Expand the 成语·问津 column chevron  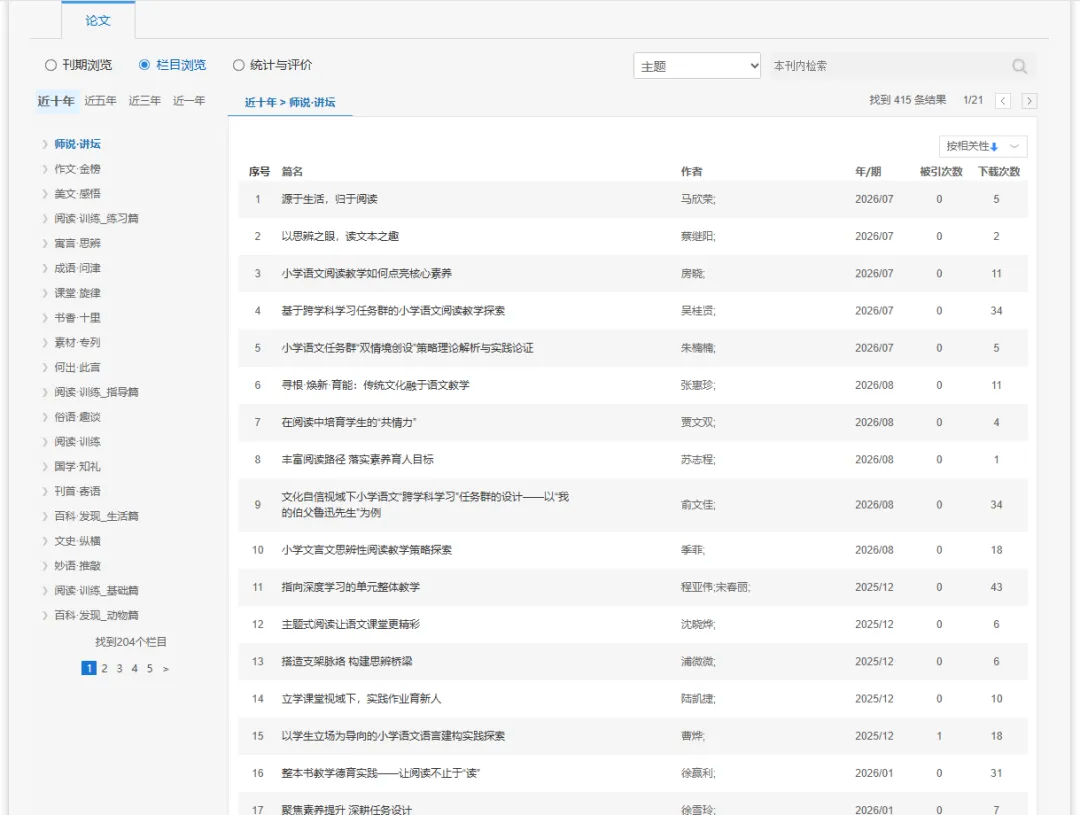tap(45, 268)
